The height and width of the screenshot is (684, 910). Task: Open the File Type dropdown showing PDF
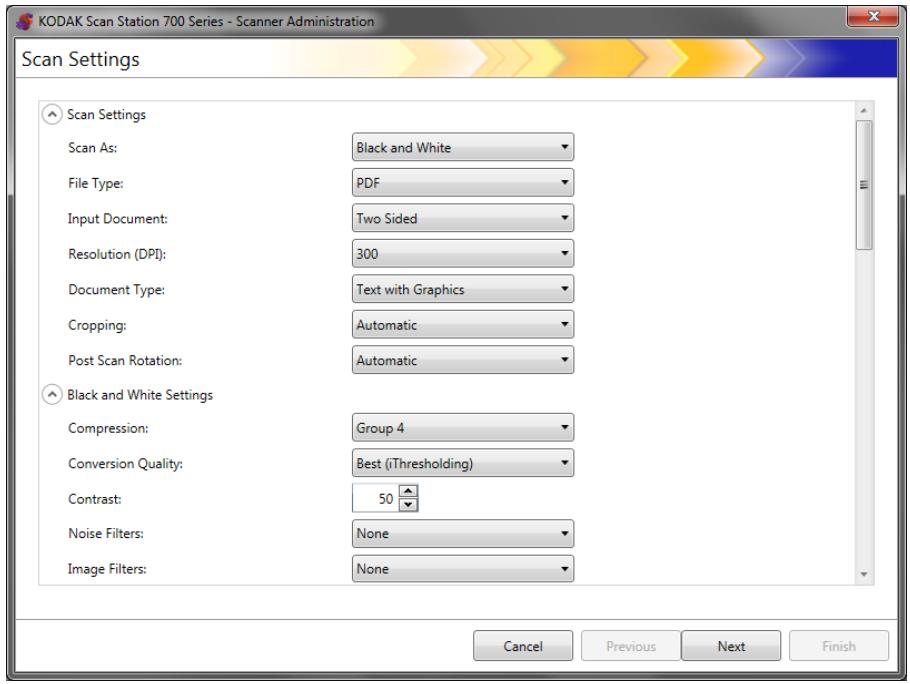point(463,183)
